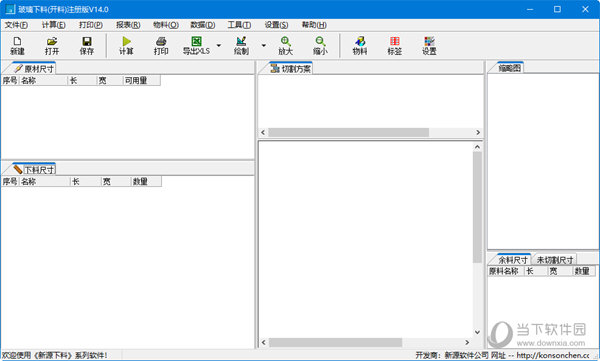Click the drawing area vertical scrollbar thumb
The height and width of the screenshot is (361, 600).
[x=477, y=207]
